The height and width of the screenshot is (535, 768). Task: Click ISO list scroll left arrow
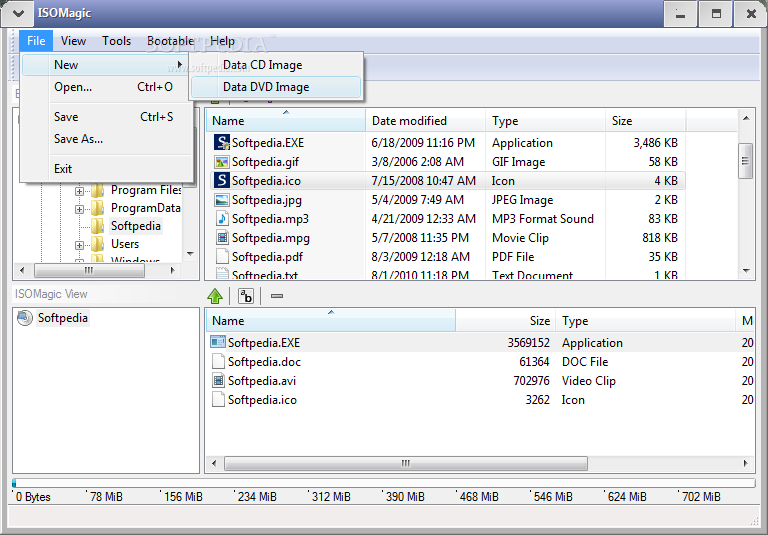214,463
